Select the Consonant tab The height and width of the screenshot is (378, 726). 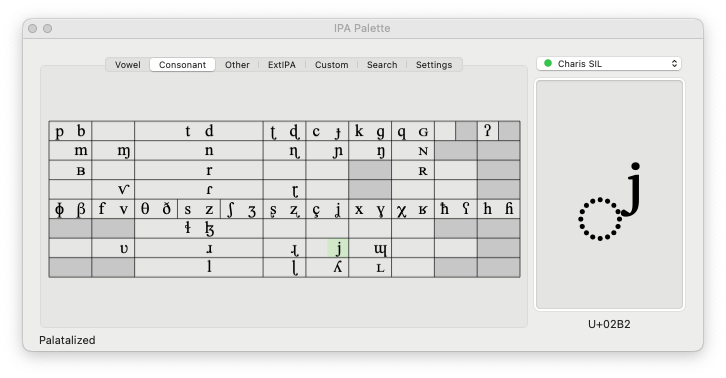click(182, 65)
